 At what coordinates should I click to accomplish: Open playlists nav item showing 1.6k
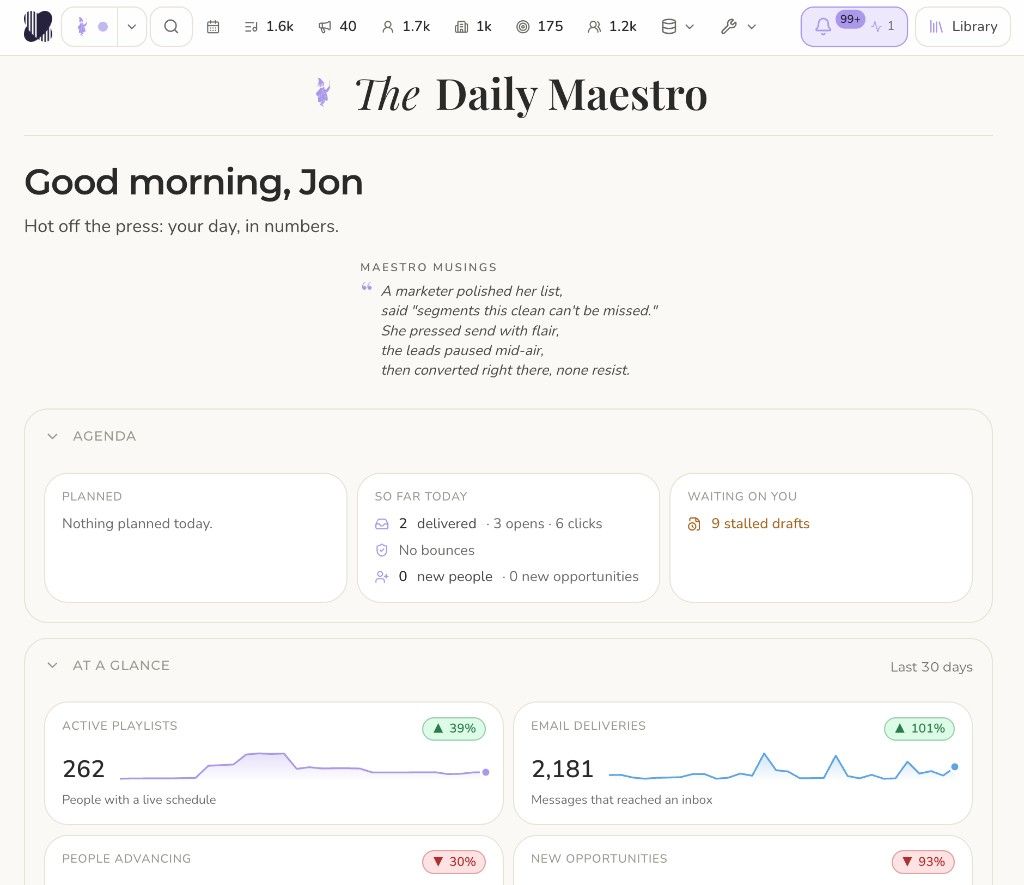(x=269, y=27)
